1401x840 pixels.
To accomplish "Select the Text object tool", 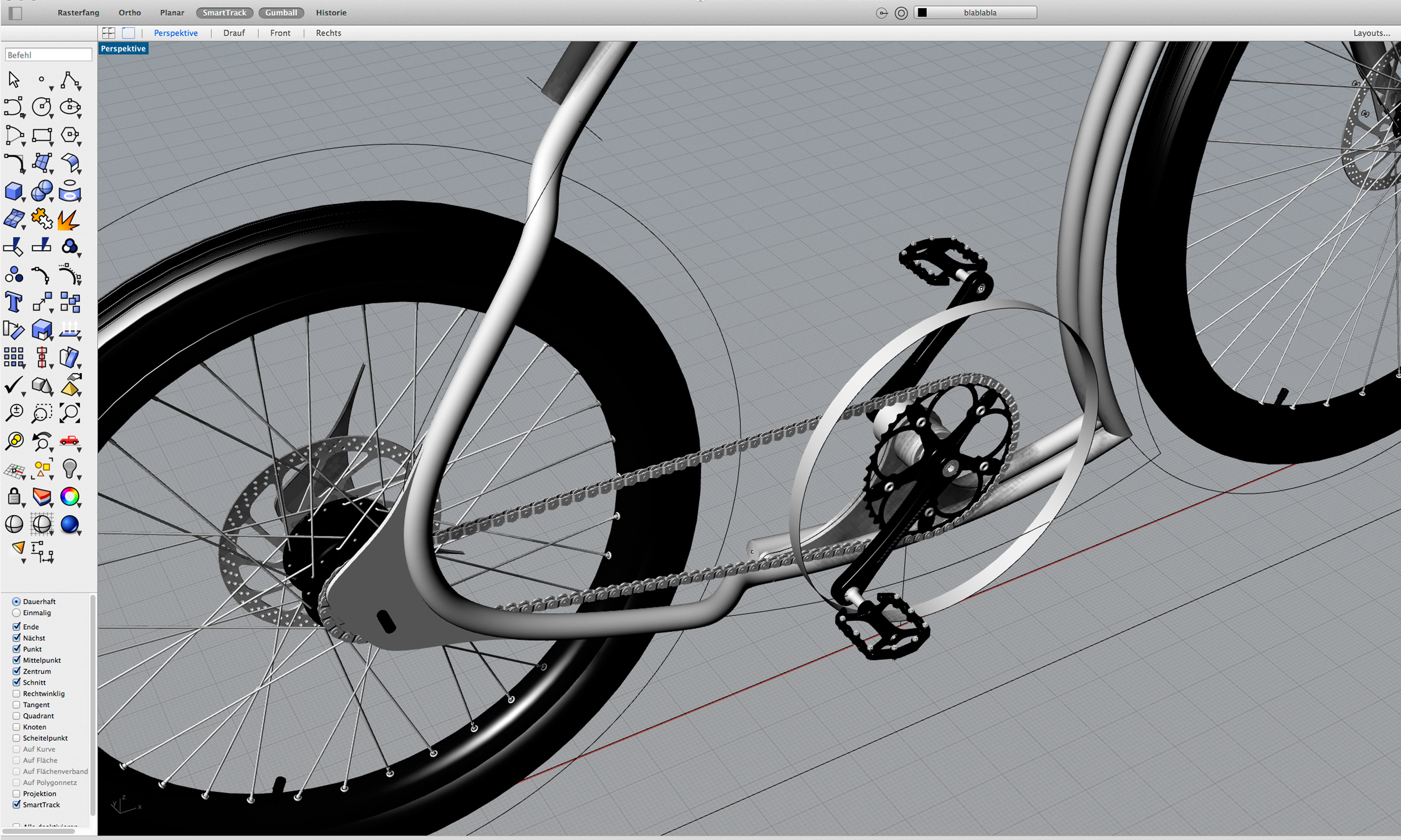I will (14, 302).
